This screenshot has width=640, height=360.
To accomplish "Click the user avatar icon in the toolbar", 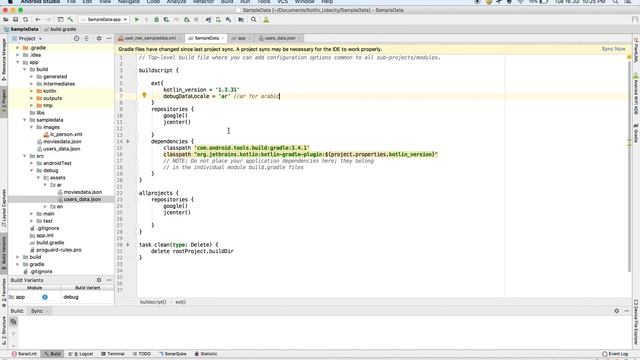I will pyautogui.click(x=266, y=19).
